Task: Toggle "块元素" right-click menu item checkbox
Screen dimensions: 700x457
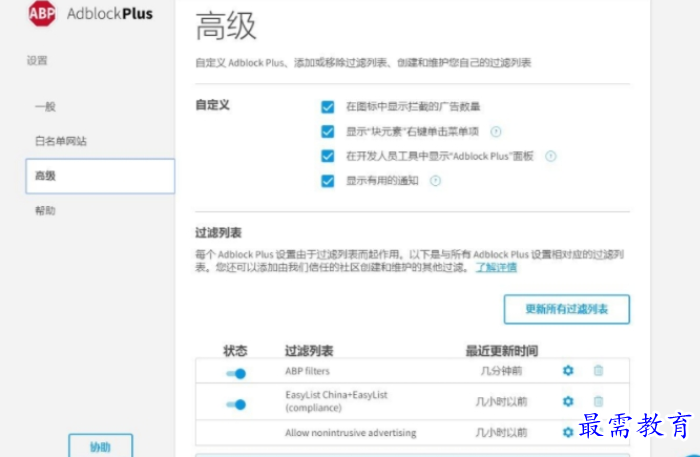Action: point(327,131)
